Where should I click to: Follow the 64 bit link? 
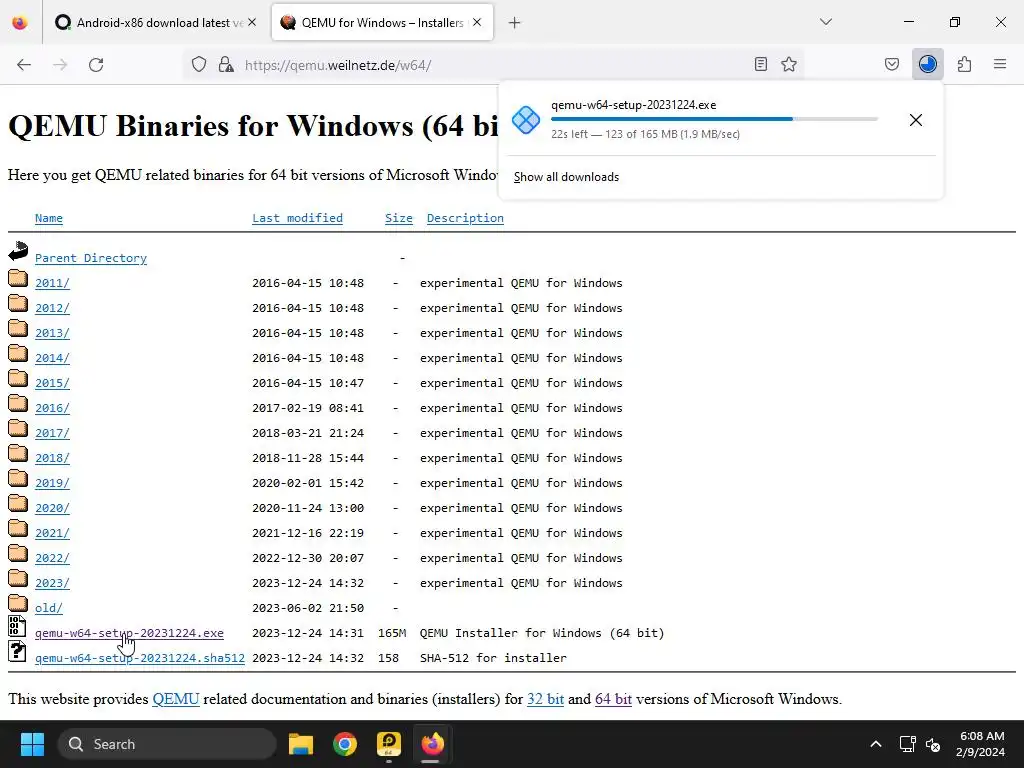[x=613, y=699]
